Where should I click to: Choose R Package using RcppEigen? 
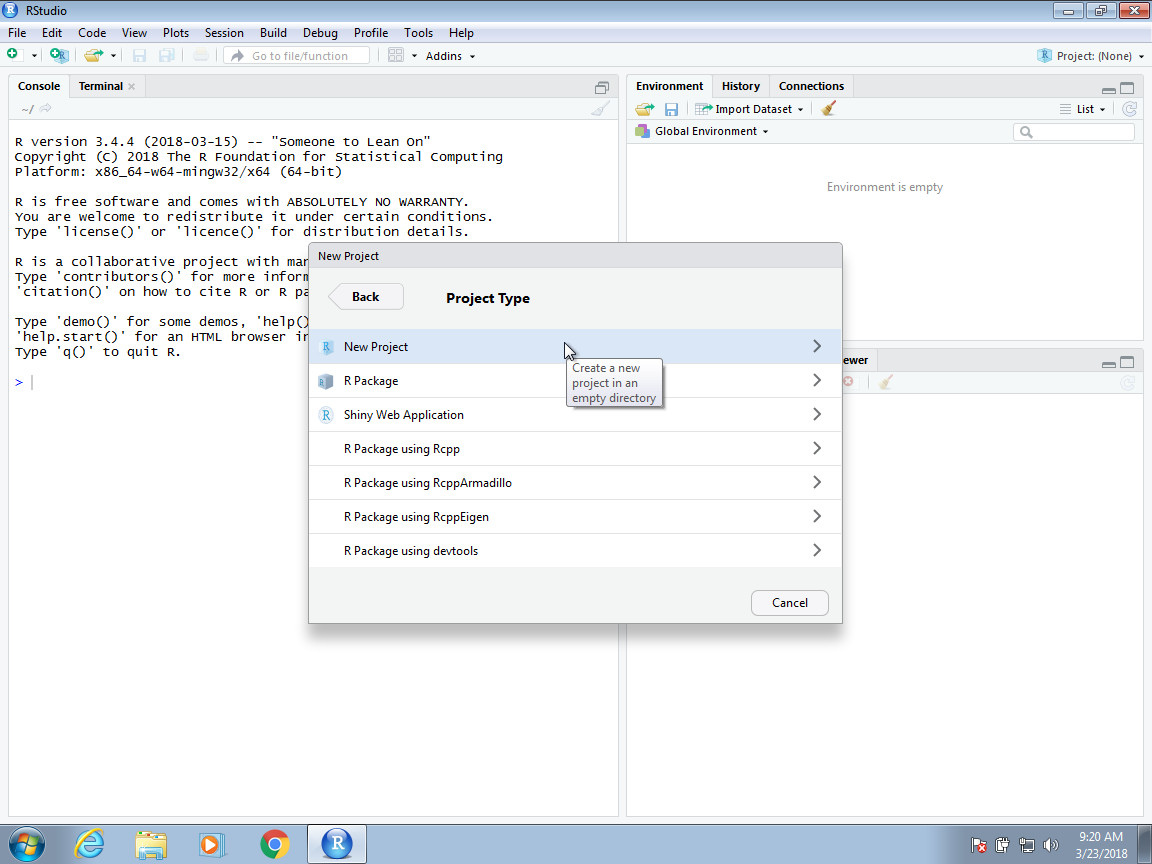tap(575, 516)
